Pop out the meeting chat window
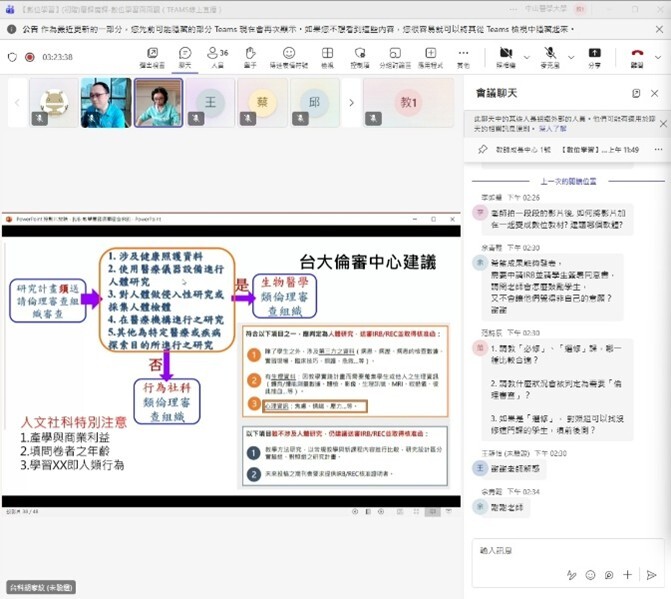671x599 pixels. click(x=636, y=93)
